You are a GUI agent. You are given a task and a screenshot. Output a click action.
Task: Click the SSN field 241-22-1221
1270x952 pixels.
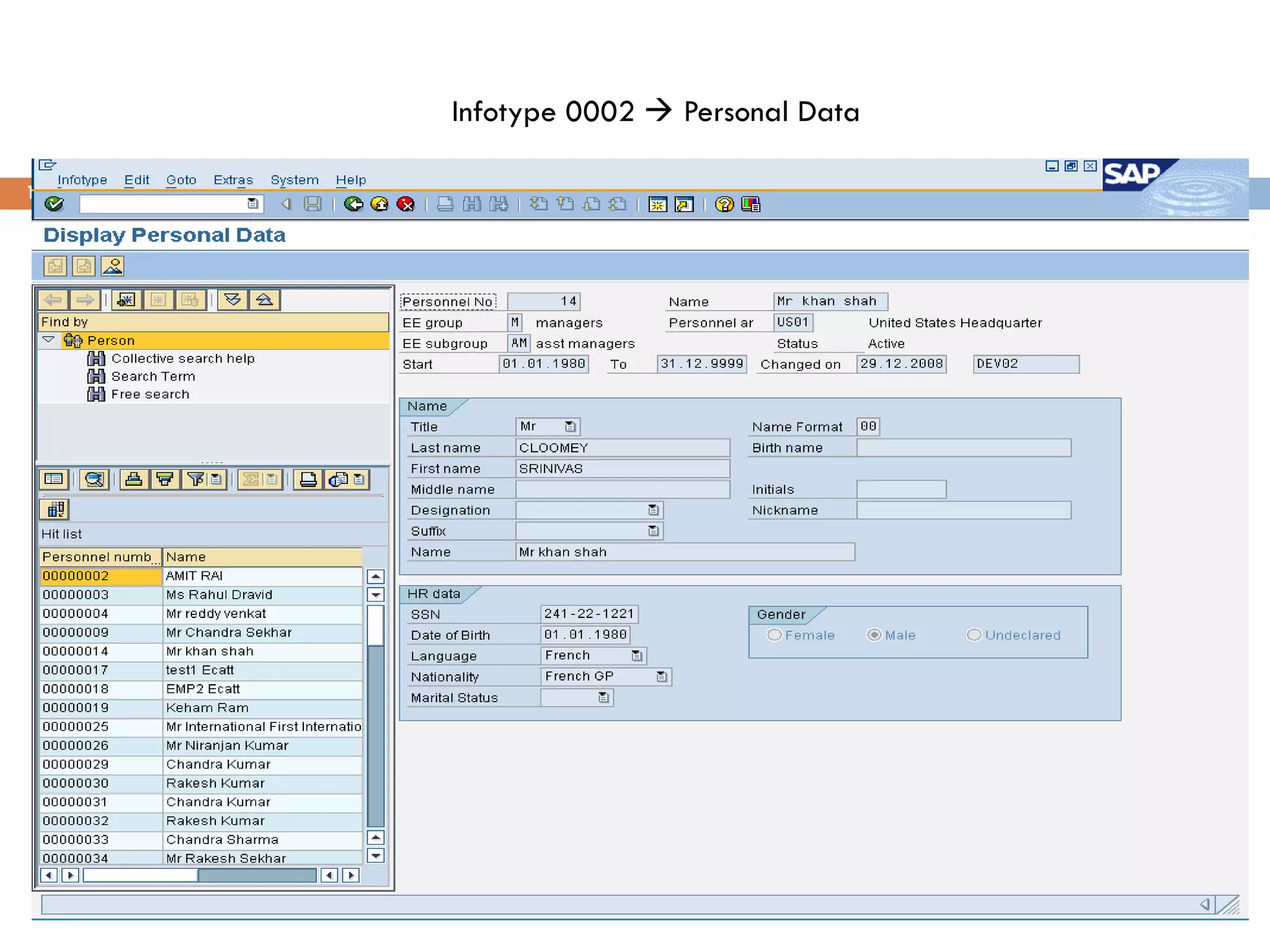pyautogui.click(x=589, y=614)
